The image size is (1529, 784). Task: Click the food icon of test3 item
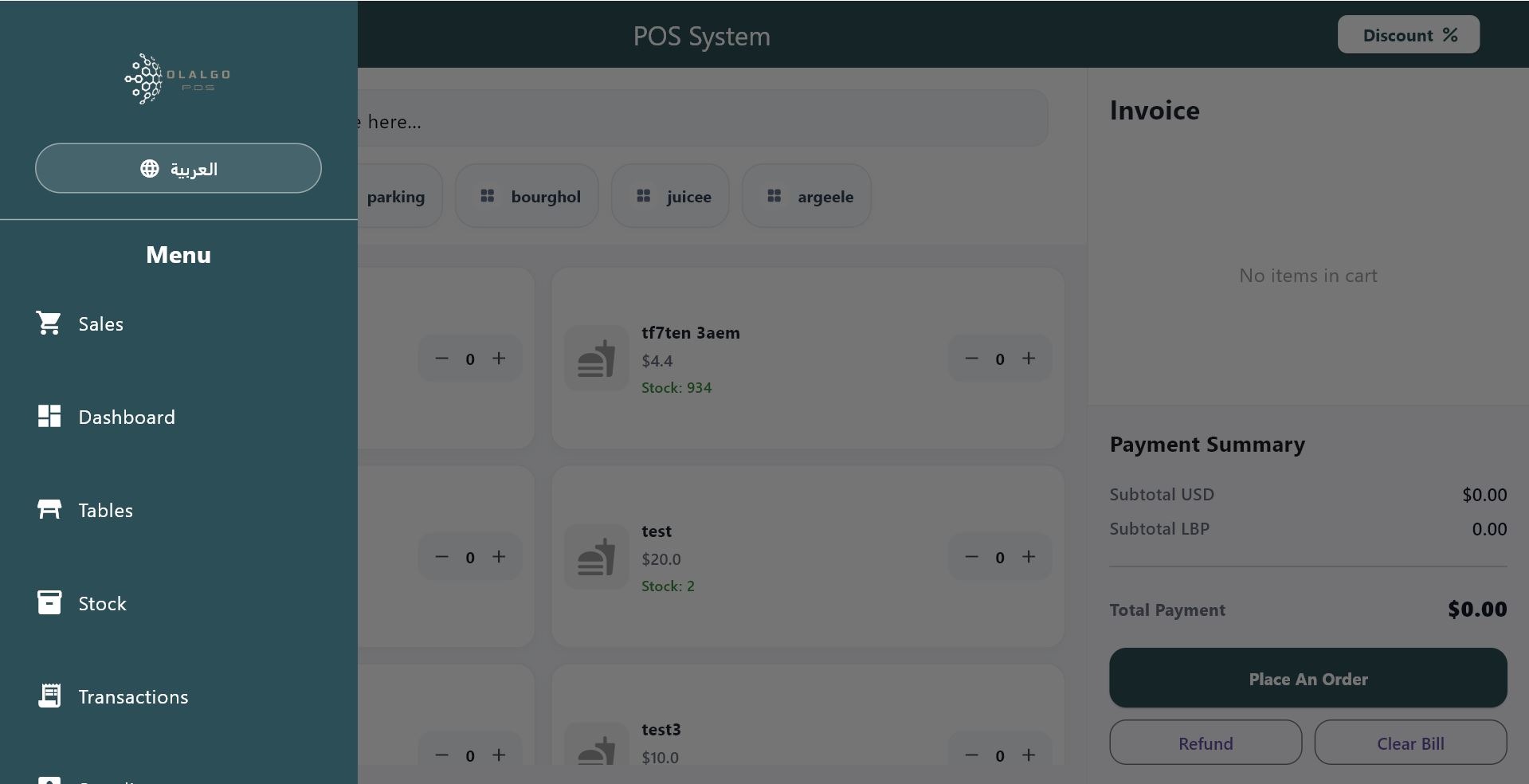pyautogui.click(x=597, y=744)
